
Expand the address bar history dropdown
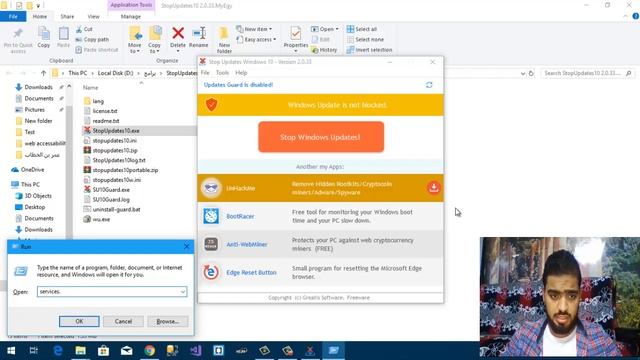(x=523, y=73)
